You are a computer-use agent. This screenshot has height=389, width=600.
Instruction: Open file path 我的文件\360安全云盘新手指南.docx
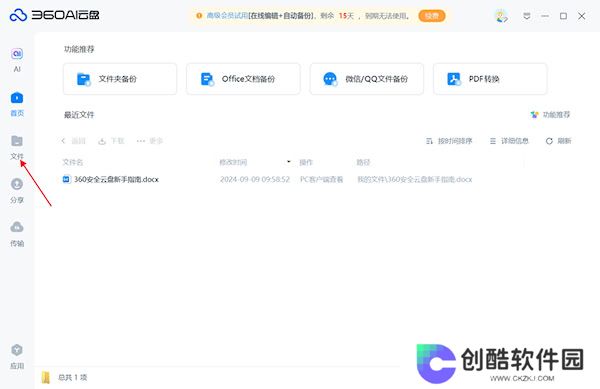(x=415, y=179)
